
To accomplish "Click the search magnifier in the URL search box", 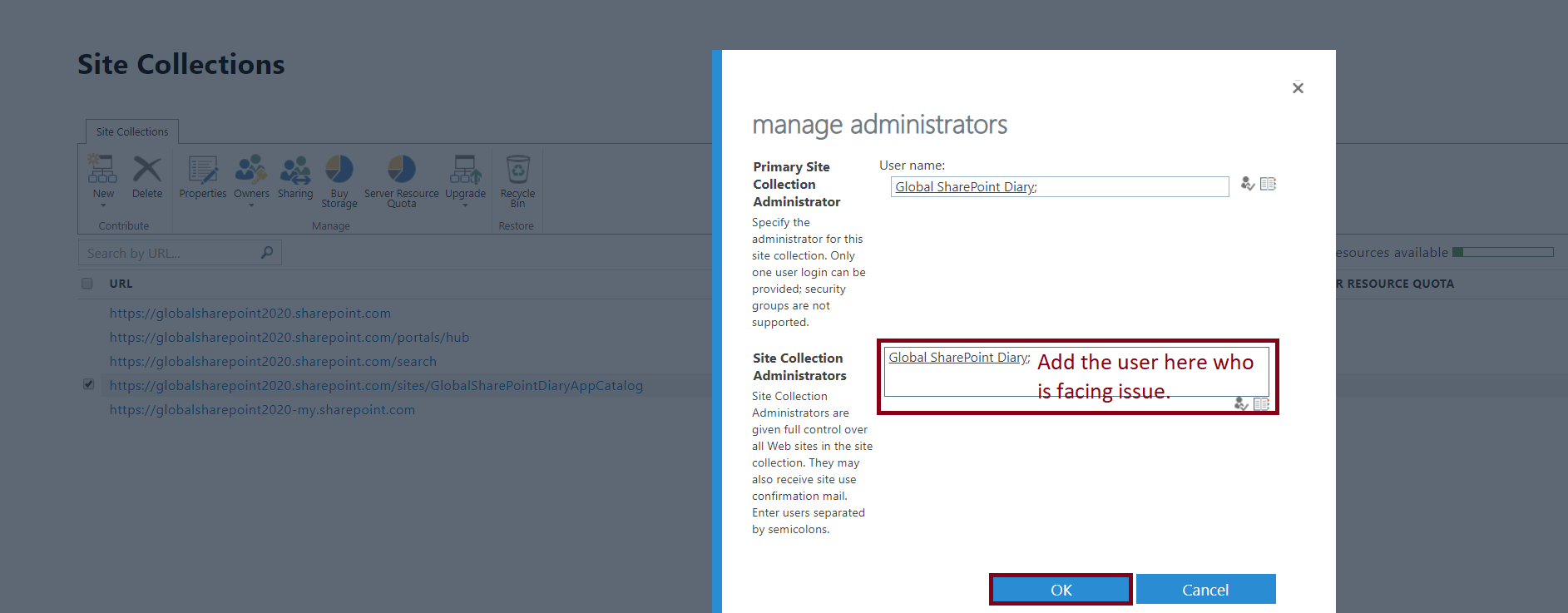I will click(x=267, y=252).
